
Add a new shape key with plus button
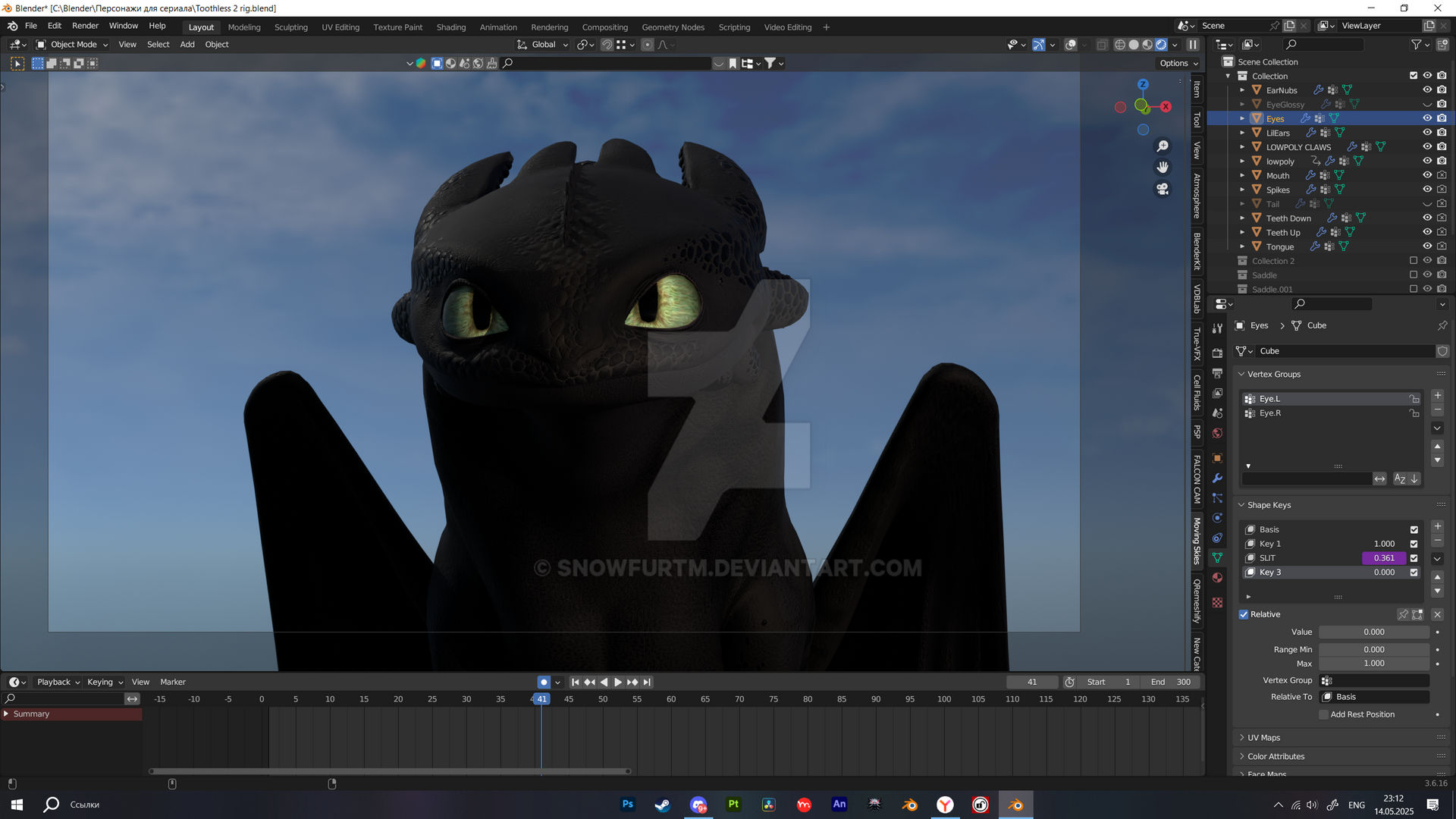pyautogui.click(x=1437, y=527)
